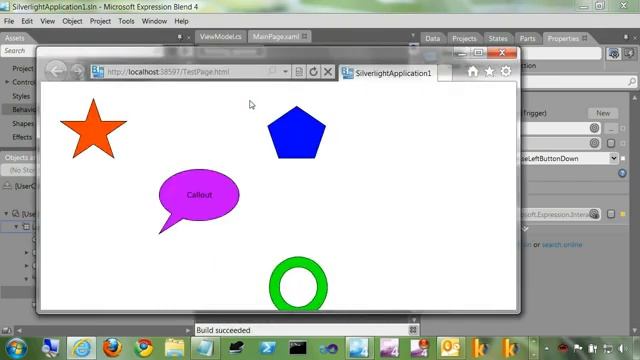
Task: Select the Assets panel tab
Action: coord(15,38)
